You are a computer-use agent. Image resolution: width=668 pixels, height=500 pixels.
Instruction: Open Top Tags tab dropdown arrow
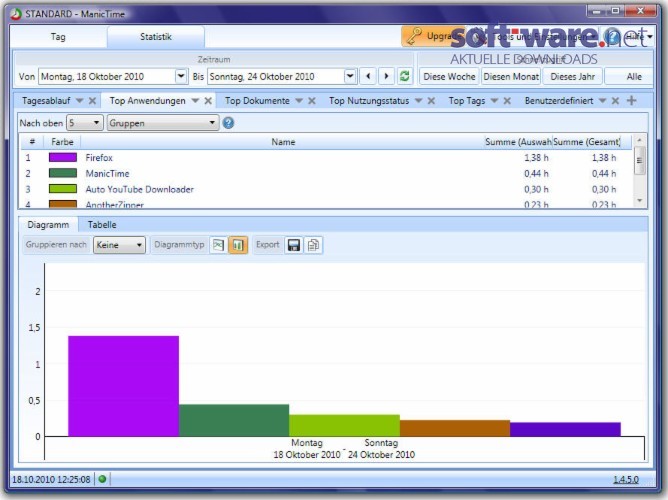coord(494,101)
